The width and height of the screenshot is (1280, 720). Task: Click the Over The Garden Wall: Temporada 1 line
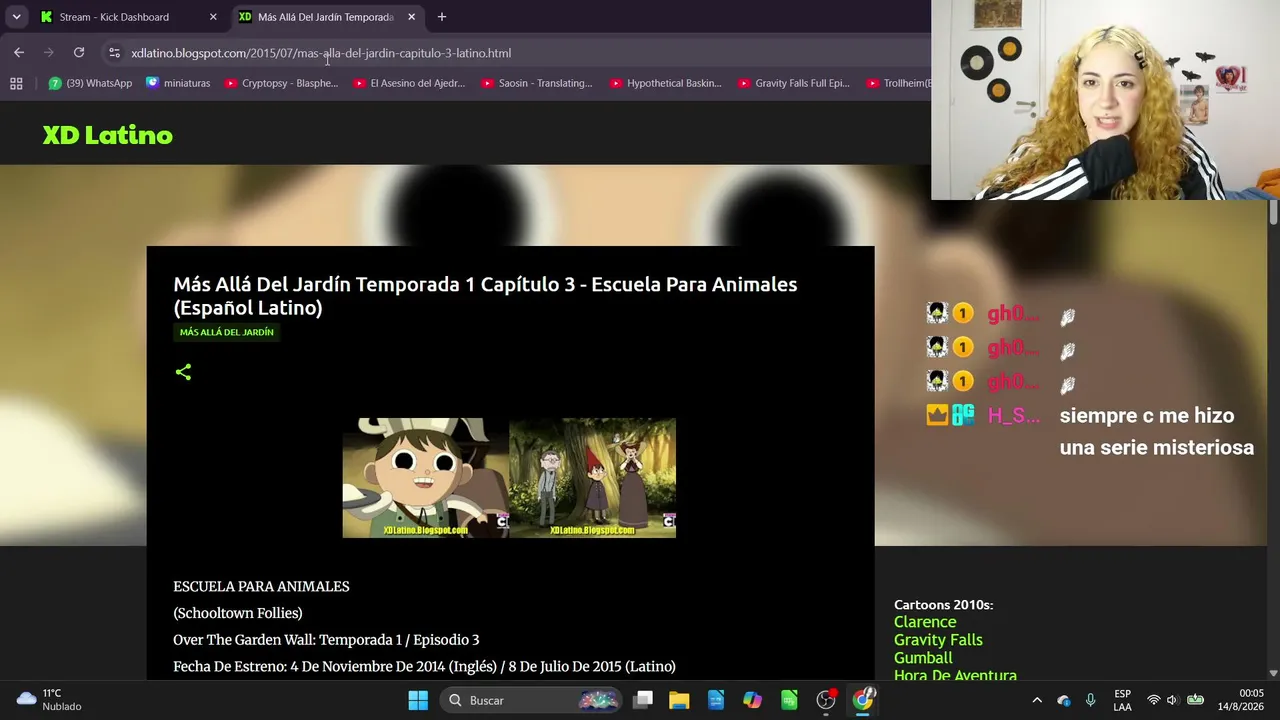pyautogui.click(x=326, y=640)
